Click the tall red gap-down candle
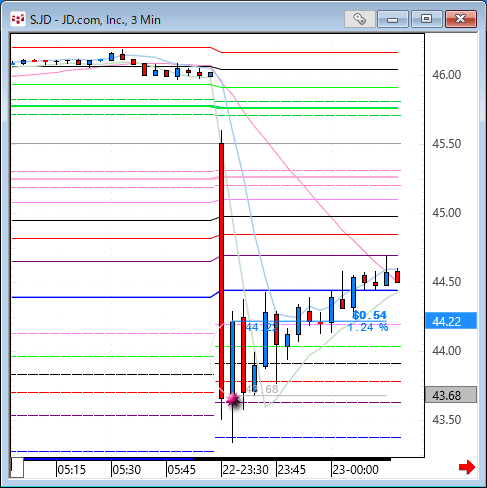487x488 pixels. click(x=221, y=271)
